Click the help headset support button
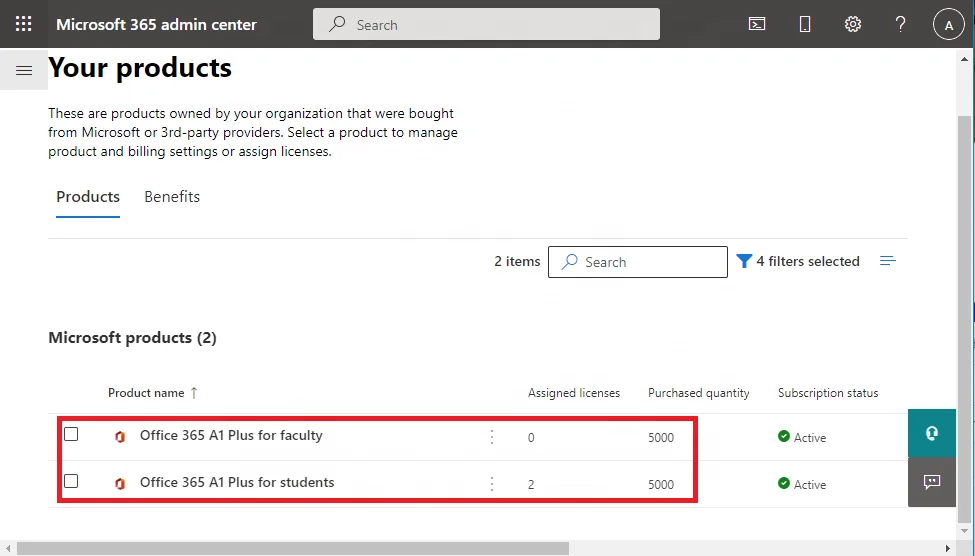975x556 pixels. pos(931,433)
